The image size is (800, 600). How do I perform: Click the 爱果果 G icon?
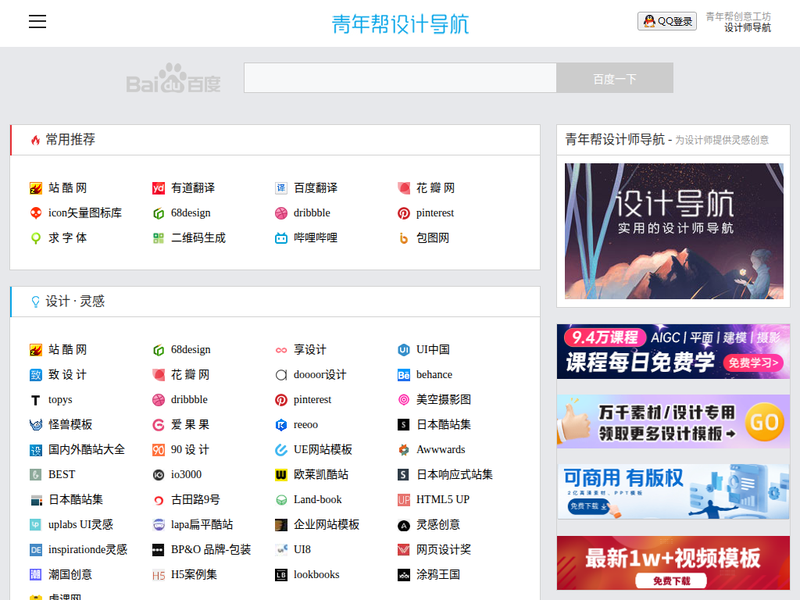[159, 425]
